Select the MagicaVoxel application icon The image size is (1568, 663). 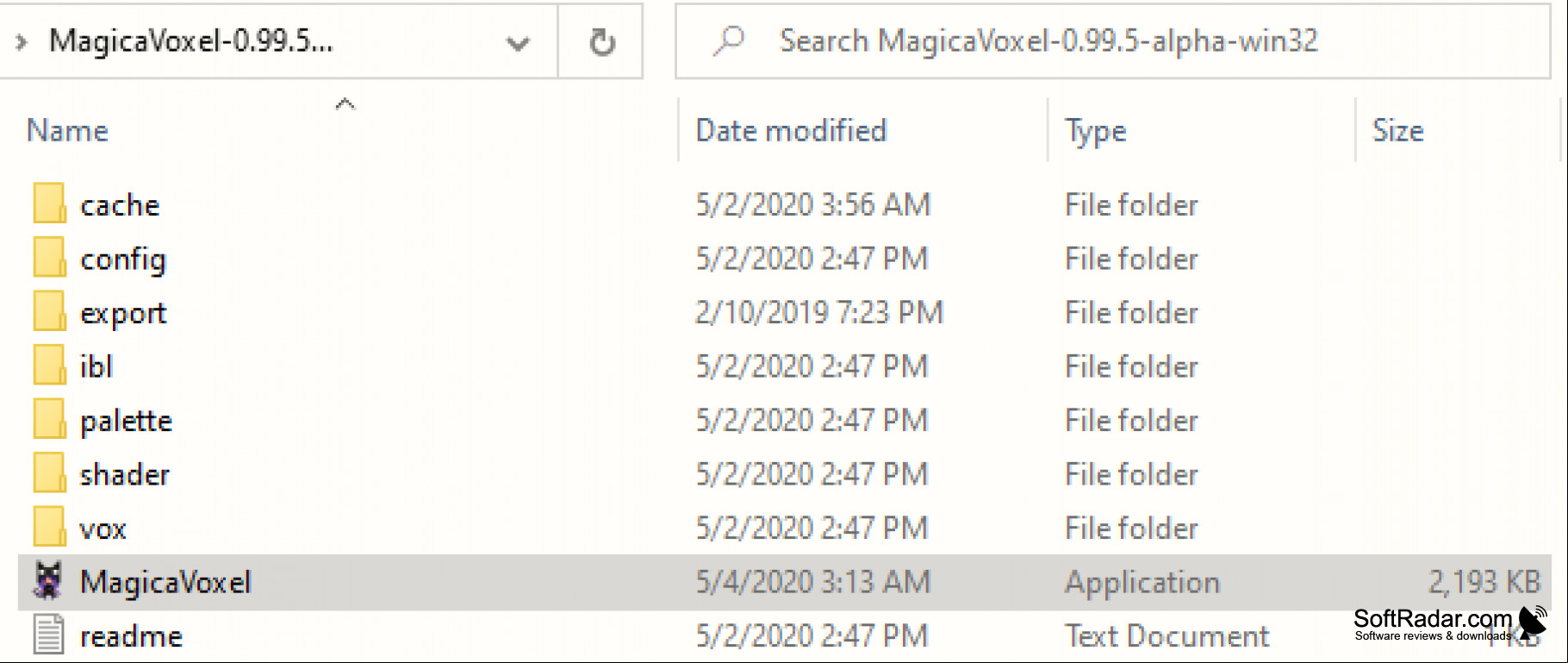[x=48, y=581]
